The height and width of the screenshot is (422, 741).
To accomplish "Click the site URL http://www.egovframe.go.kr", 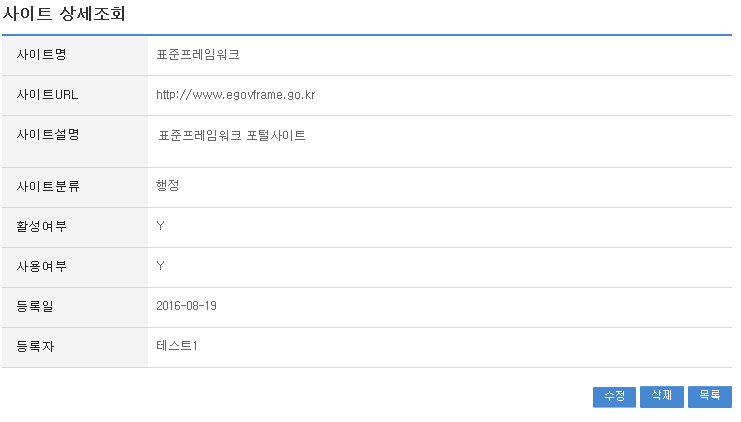I will [x=236, y=96].
